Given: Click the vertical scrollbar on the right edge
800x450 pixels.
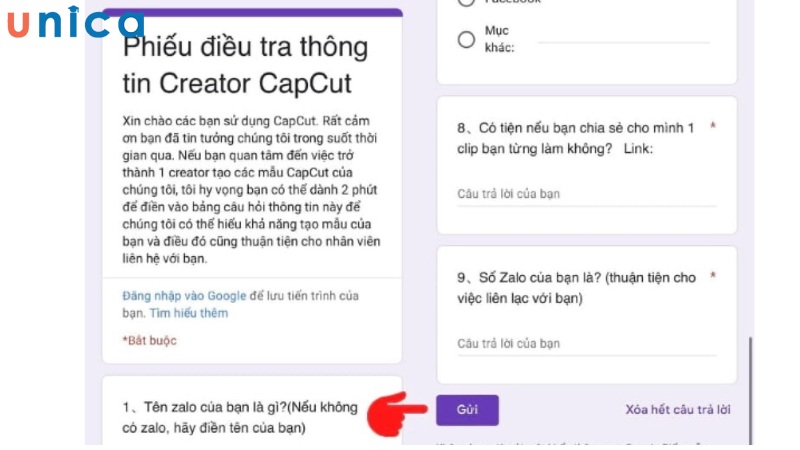Looking at the screenshot, I should [x=751, y=390].
